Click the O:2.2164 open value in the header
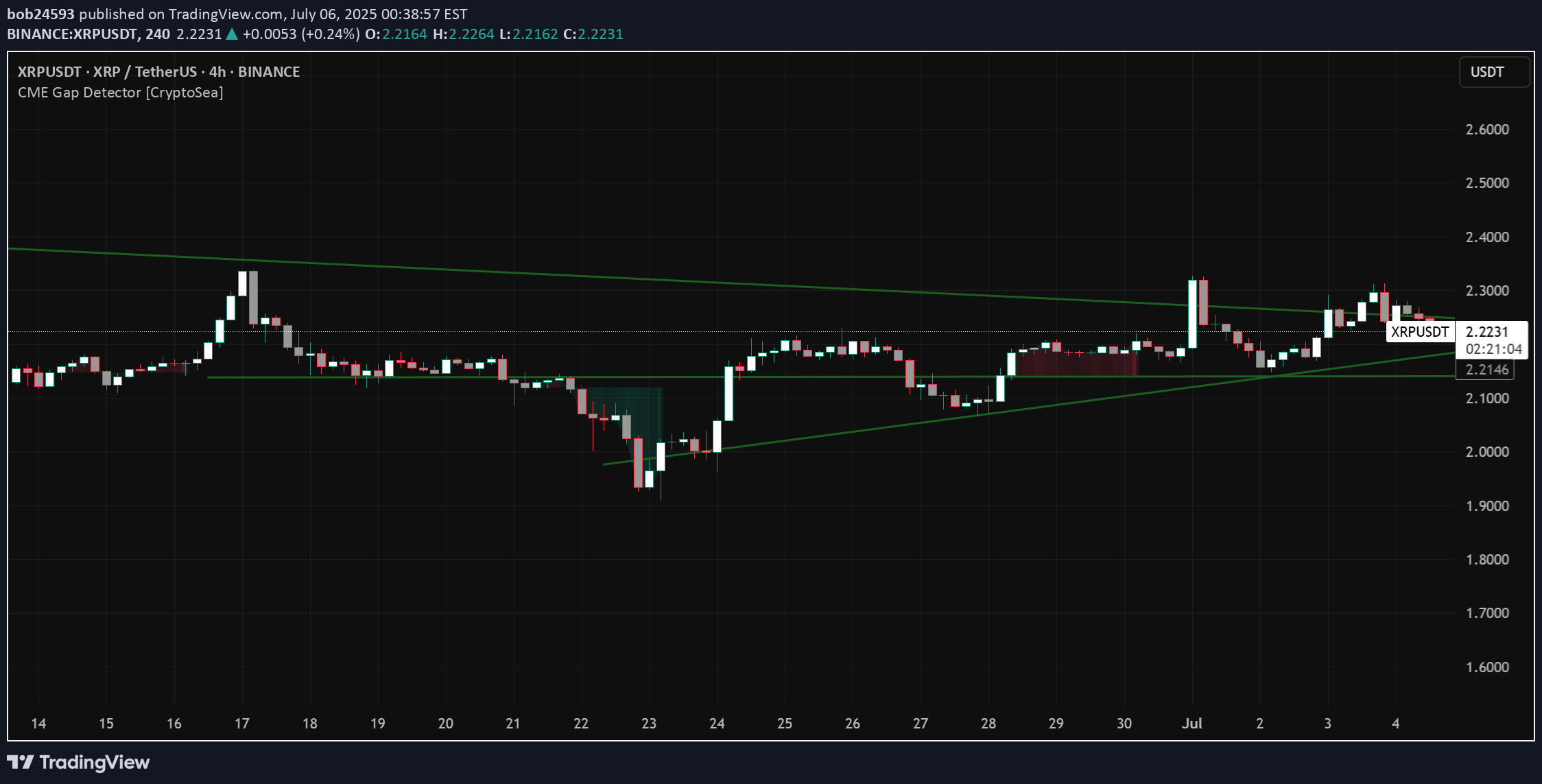This screenshot has height=784, width=1542. click(396, 34)
